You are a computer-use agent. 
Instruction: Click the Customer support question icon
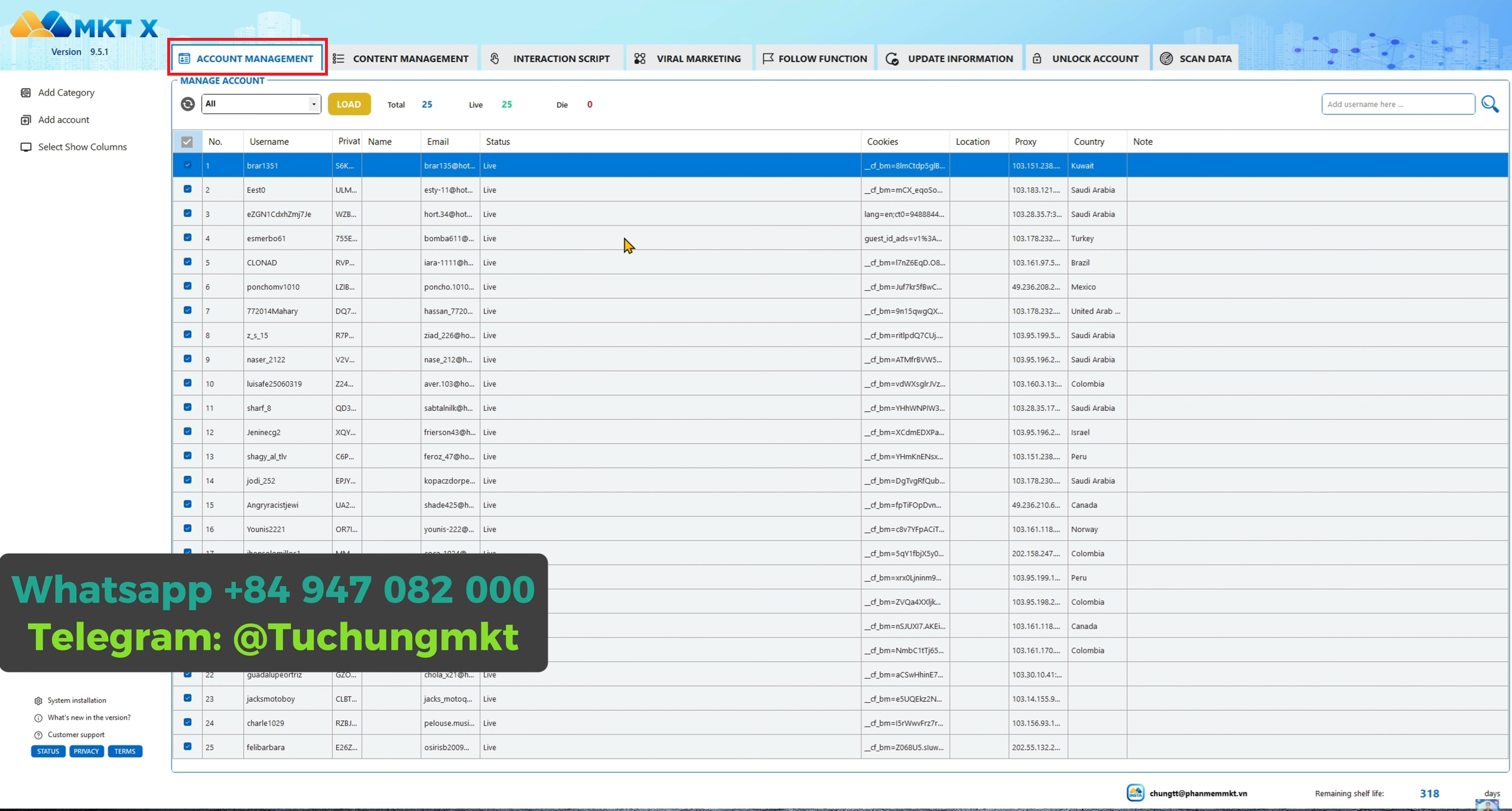pos(38,735)
